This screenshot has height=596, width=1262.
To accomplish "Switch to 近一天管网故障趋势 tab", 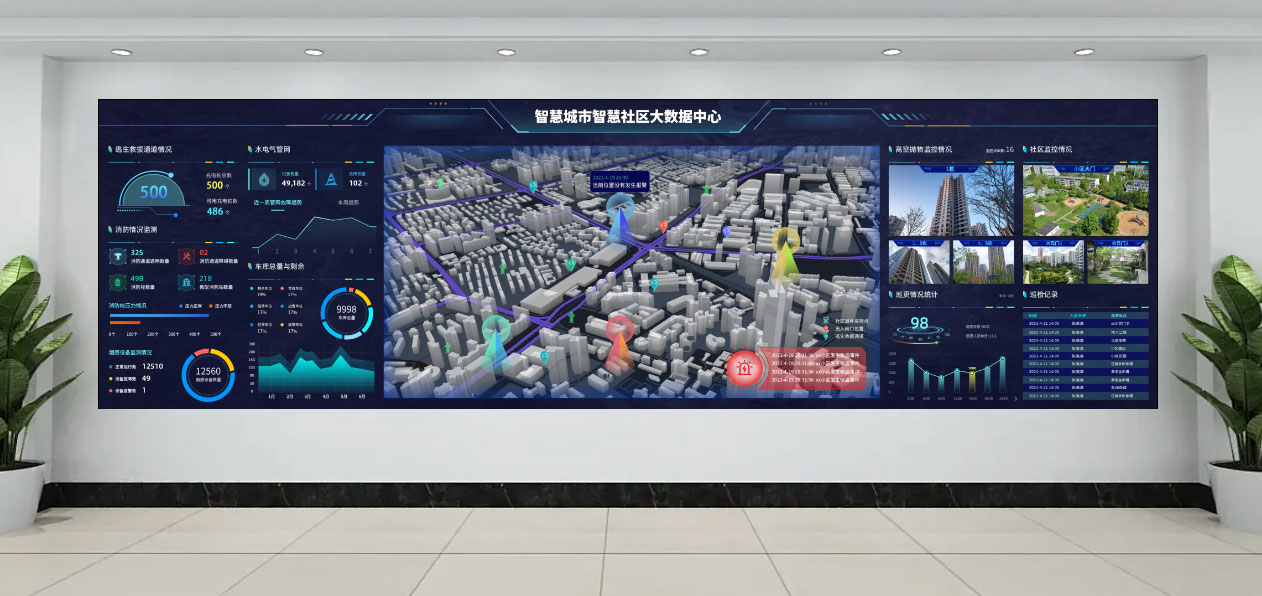I will coord(277,202).
